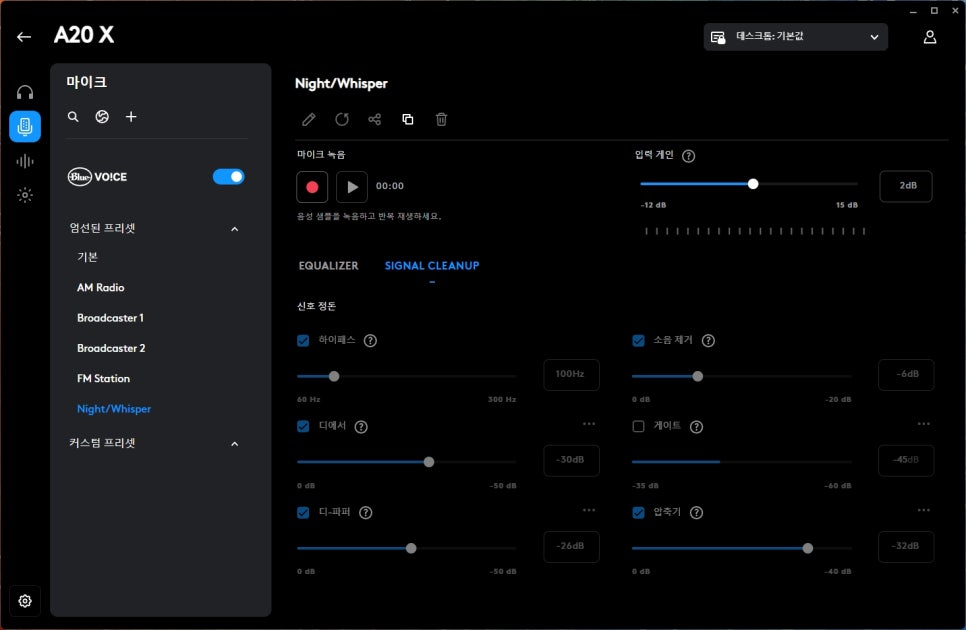The image size is (966, 630).
Task: Choose the AM Radio preset
Action: click(x=101, y=288)
